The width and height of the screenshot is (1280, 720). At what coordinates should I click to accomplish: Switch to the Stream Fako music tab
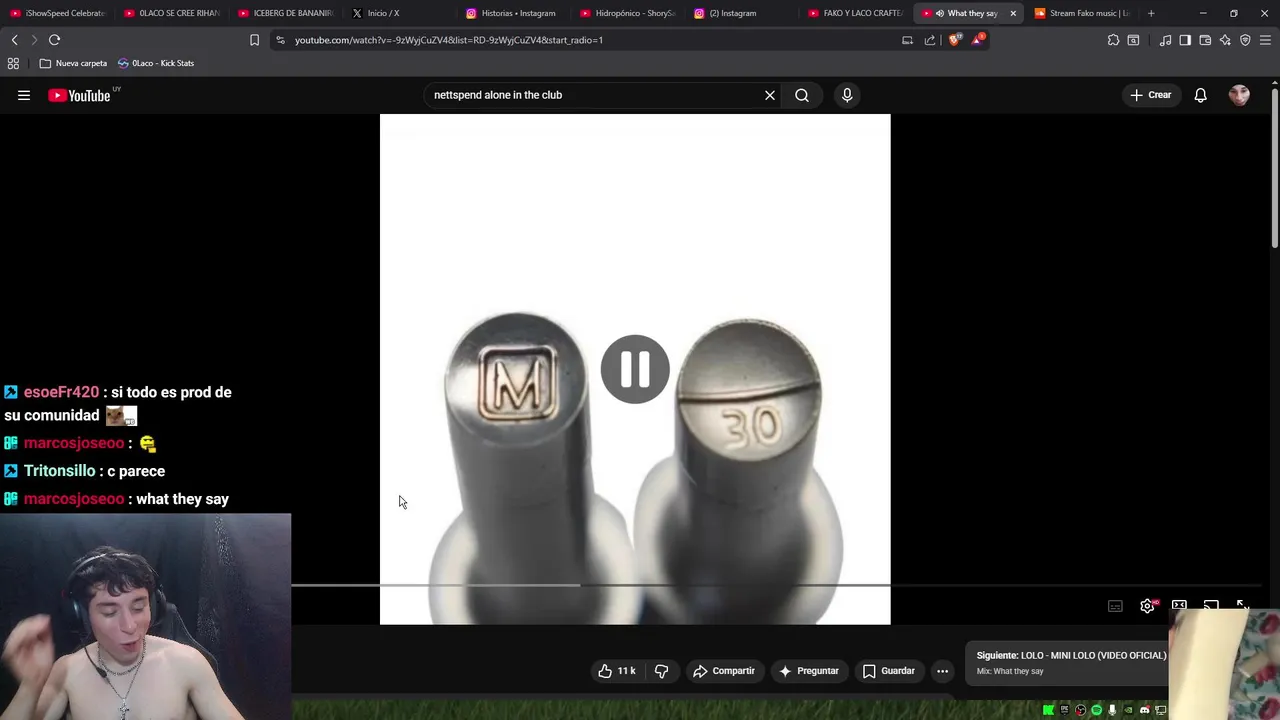[1082, 13]
